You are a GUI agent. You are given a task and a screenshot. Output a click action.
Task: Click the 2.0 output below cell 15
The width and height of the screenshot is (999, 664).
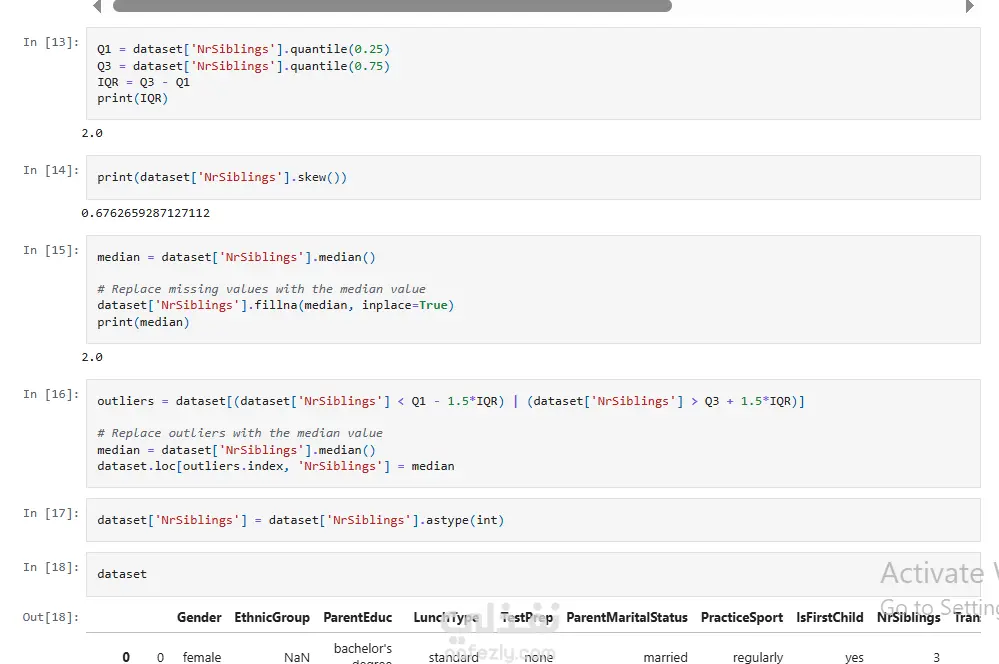point(92,357)
